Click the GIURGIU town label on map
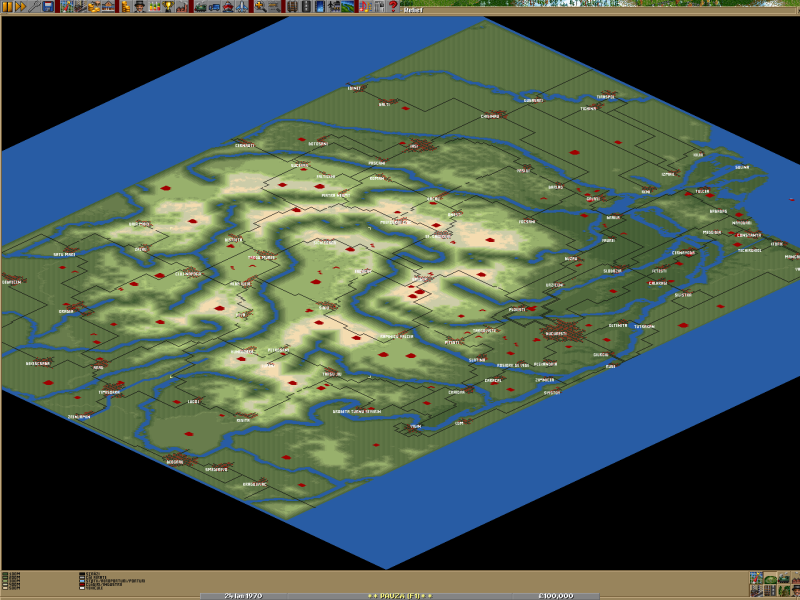 601,355
